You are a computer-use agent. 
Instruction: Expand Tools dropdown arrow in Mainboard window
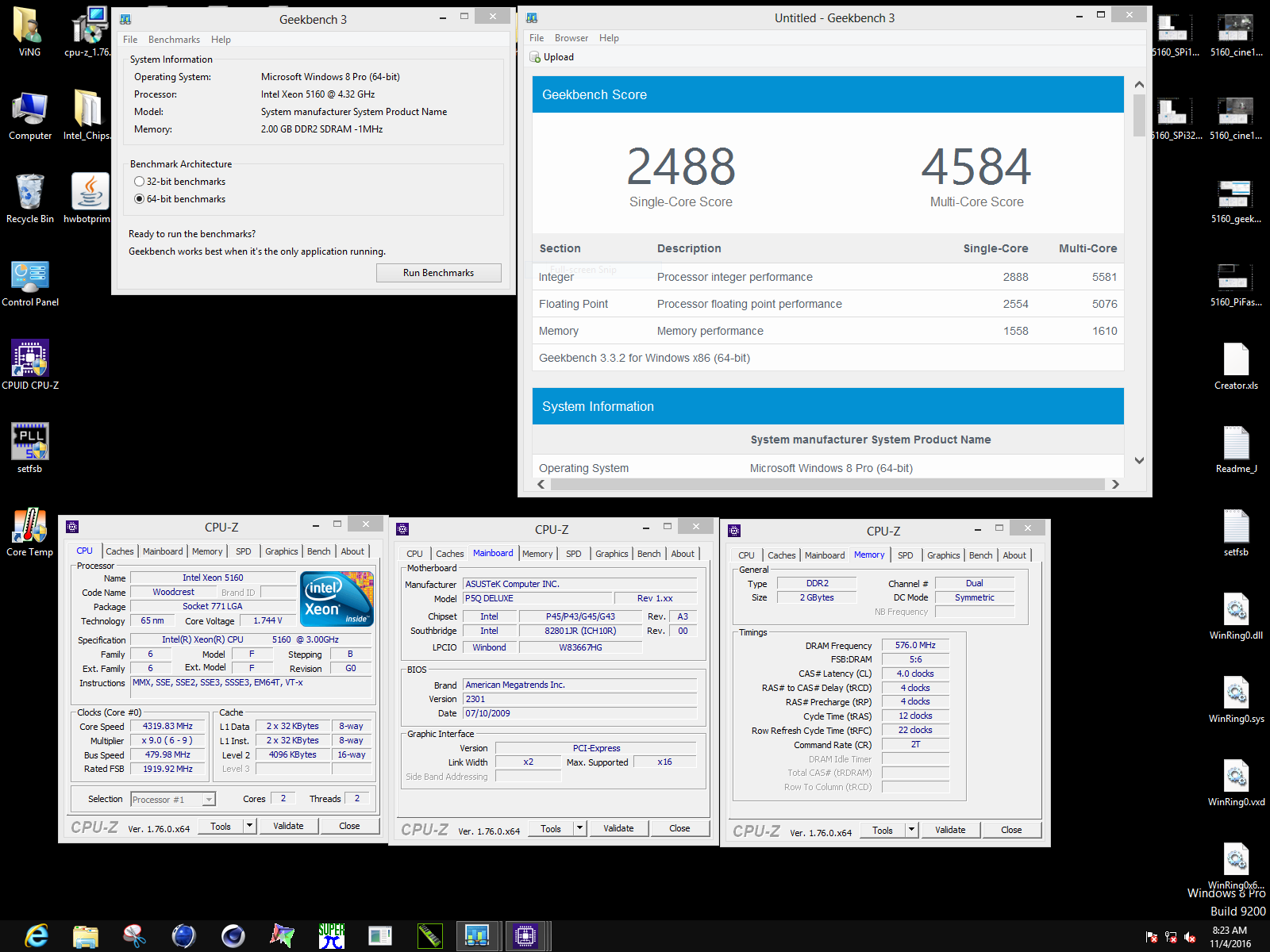[579, 828]
